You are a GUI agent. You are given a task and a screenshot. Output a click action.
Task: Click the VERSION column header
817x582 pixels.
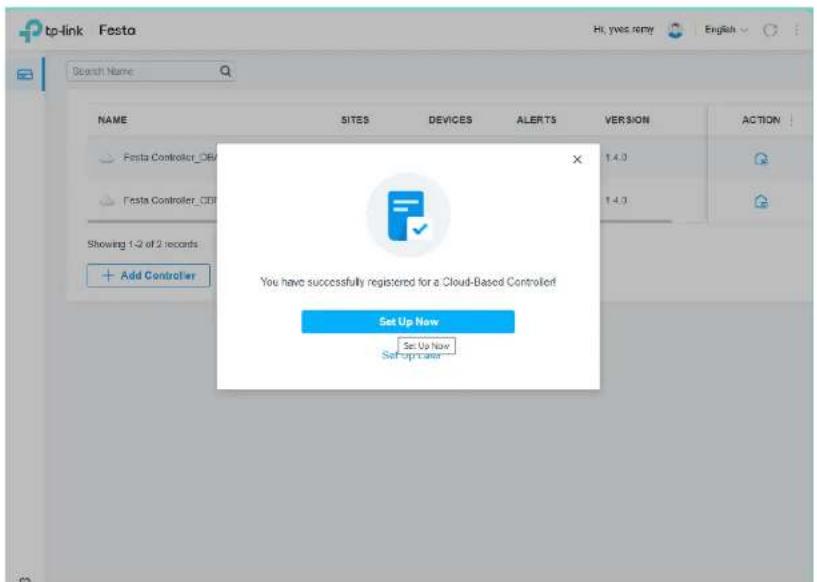click(627, 120)
